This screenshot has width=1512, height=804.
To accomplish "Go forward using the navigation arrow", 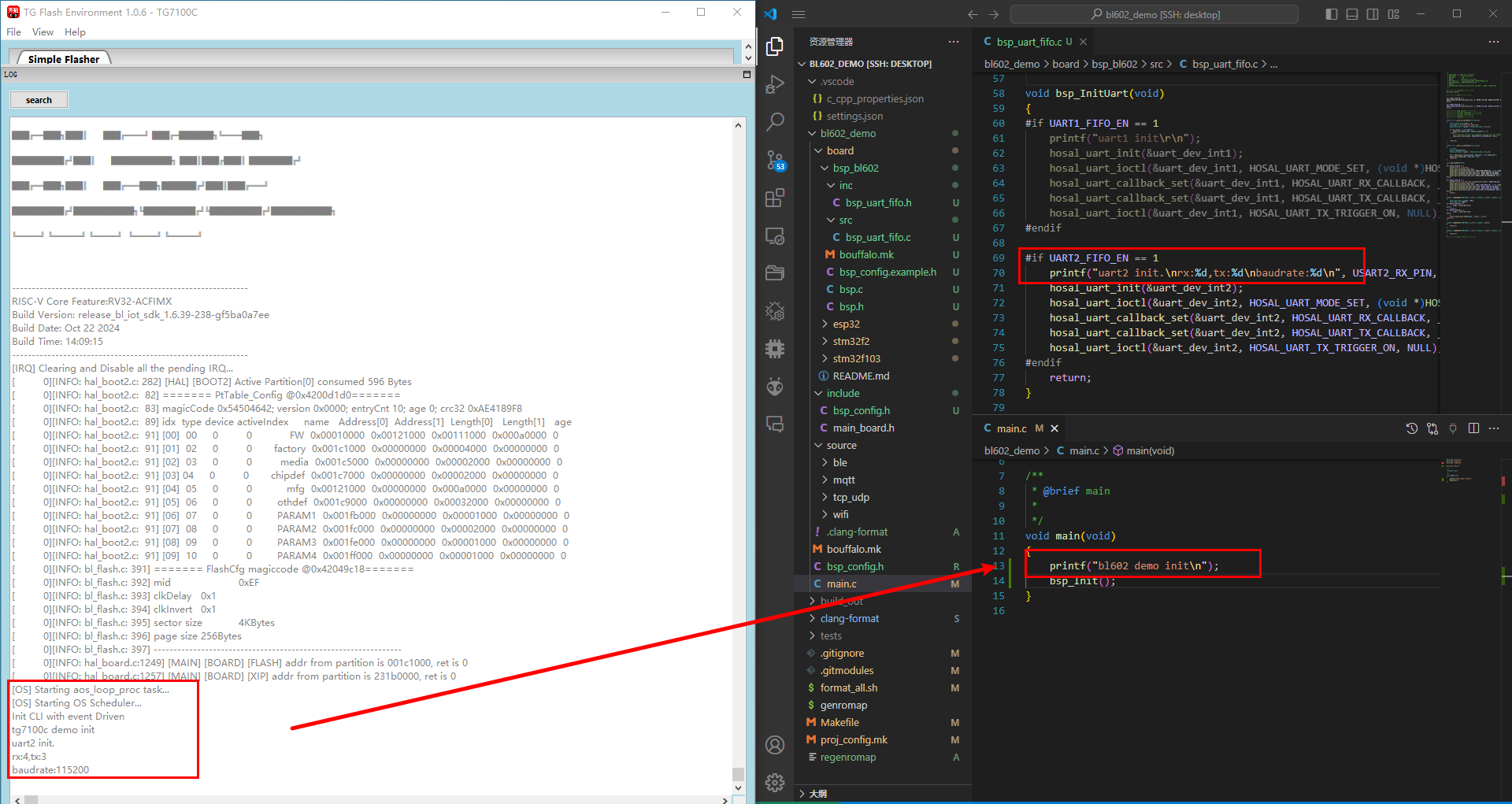I will pos(993,14).
